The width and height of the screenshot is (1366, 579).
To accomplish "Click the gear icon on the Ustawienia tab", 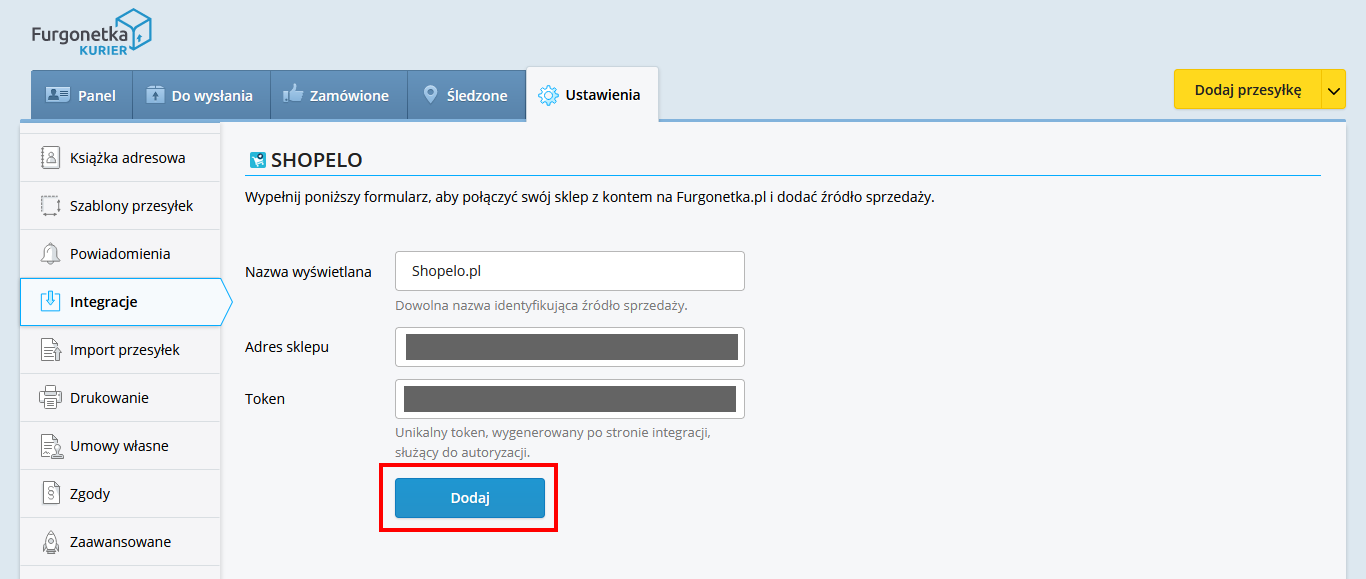I will click(547, 95).
